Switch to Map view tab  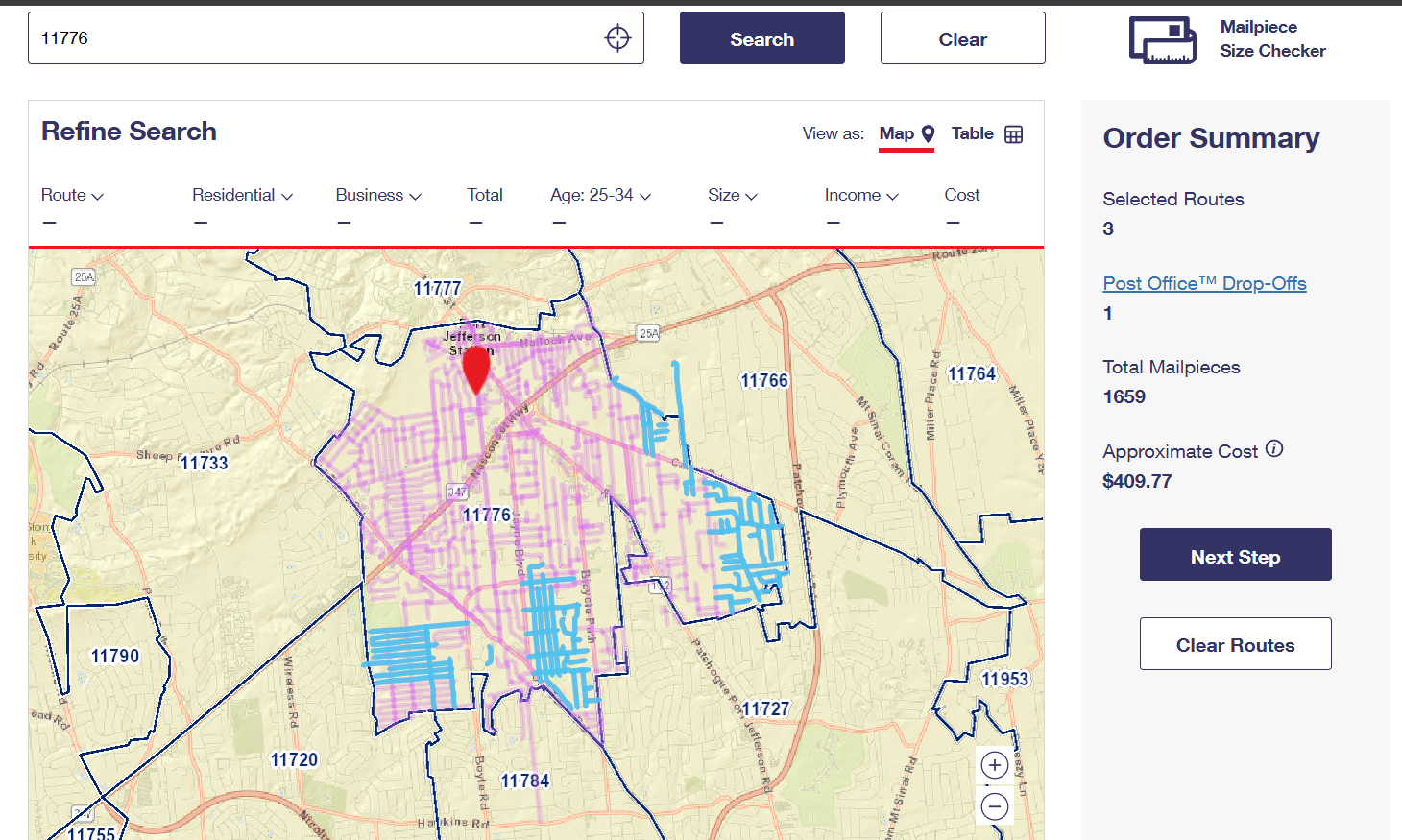(906, 134)
